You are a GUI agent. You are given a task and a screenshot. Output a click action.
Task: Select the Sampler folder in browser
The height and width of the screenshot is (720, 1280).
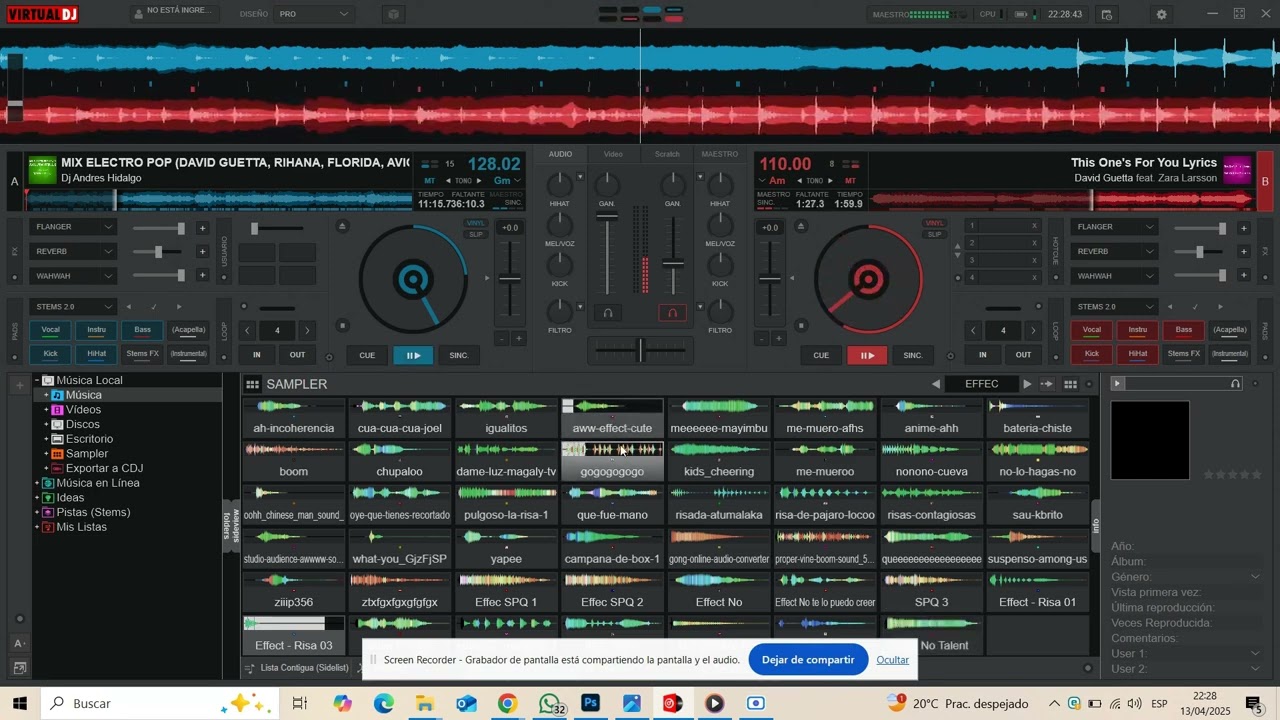click(x=87, y=454)
